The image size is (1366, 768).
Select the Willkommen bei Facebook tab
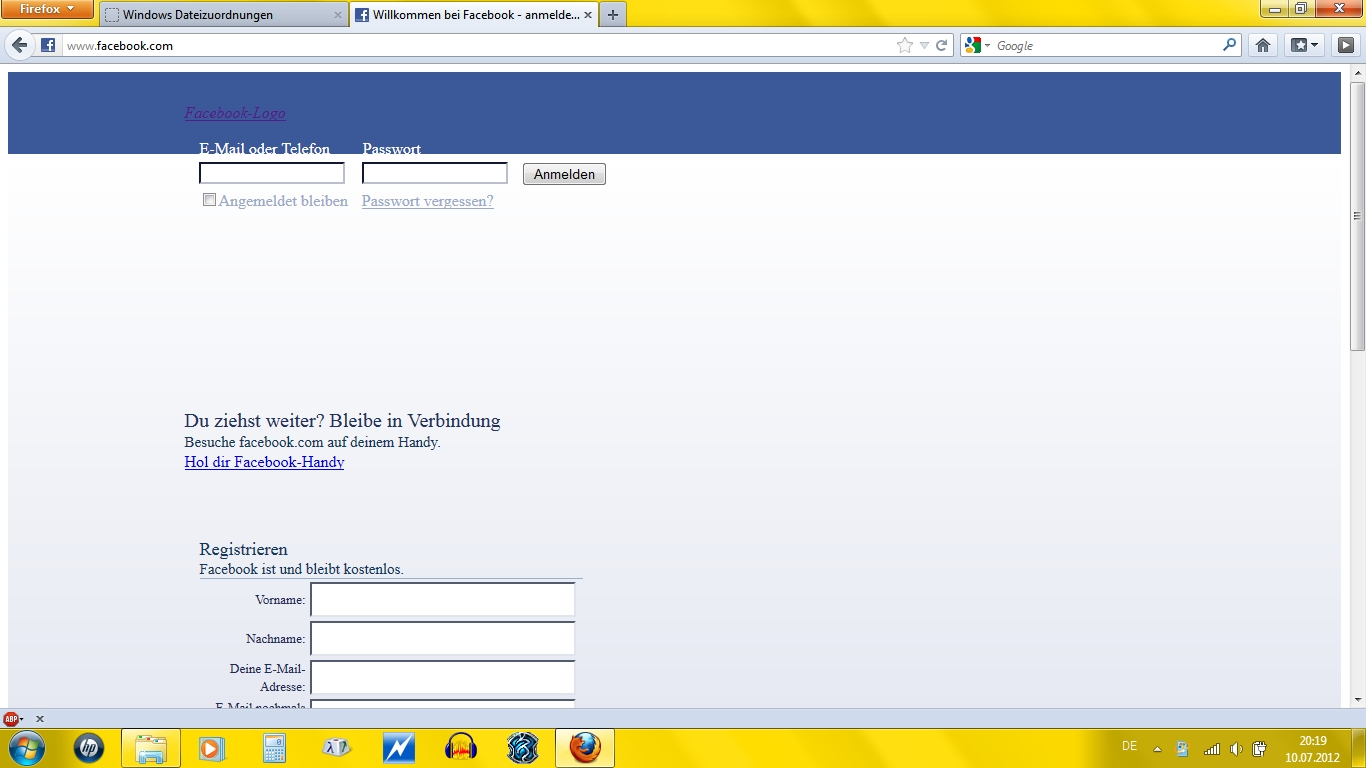(474, 15)
